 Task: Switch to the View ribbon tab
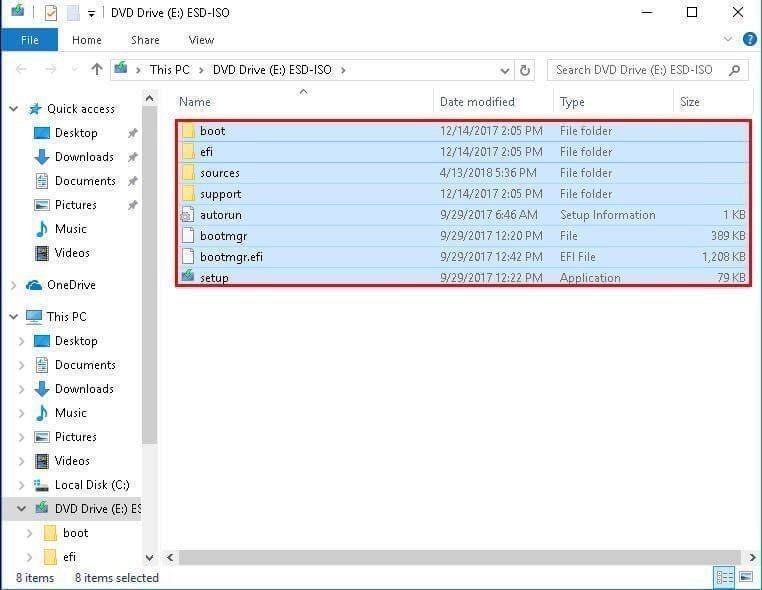tap(201, 40)
